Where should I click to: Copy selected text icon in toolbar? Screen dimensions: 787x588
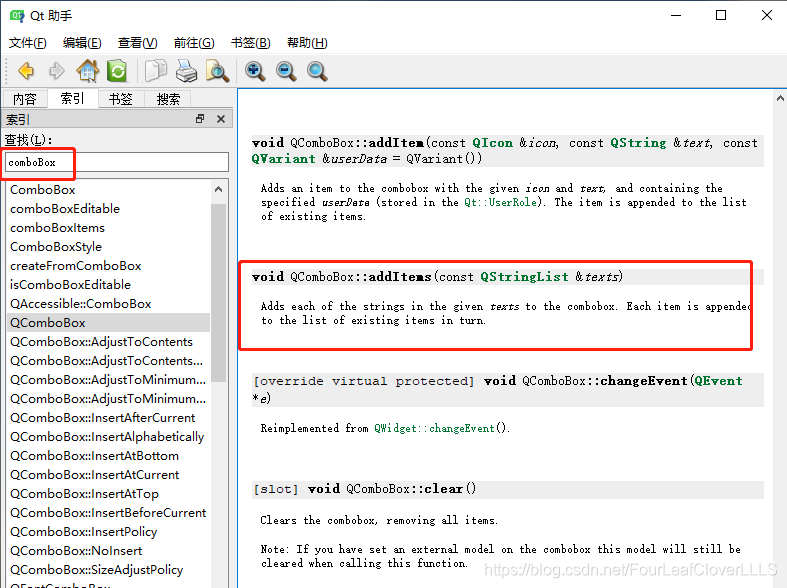(156, 71)
